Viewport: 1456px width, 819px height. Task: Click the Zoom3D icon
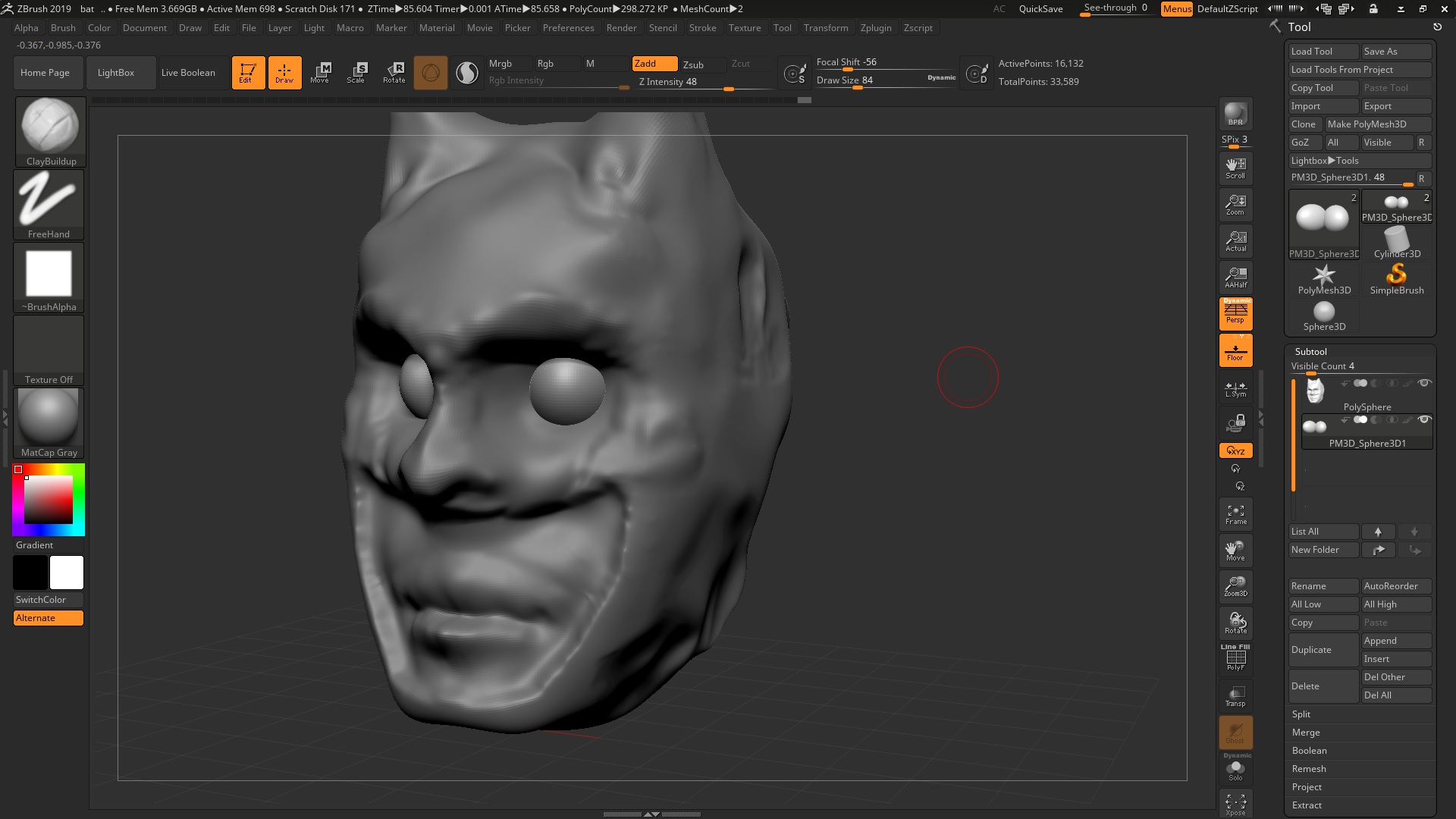[1235, 586]
